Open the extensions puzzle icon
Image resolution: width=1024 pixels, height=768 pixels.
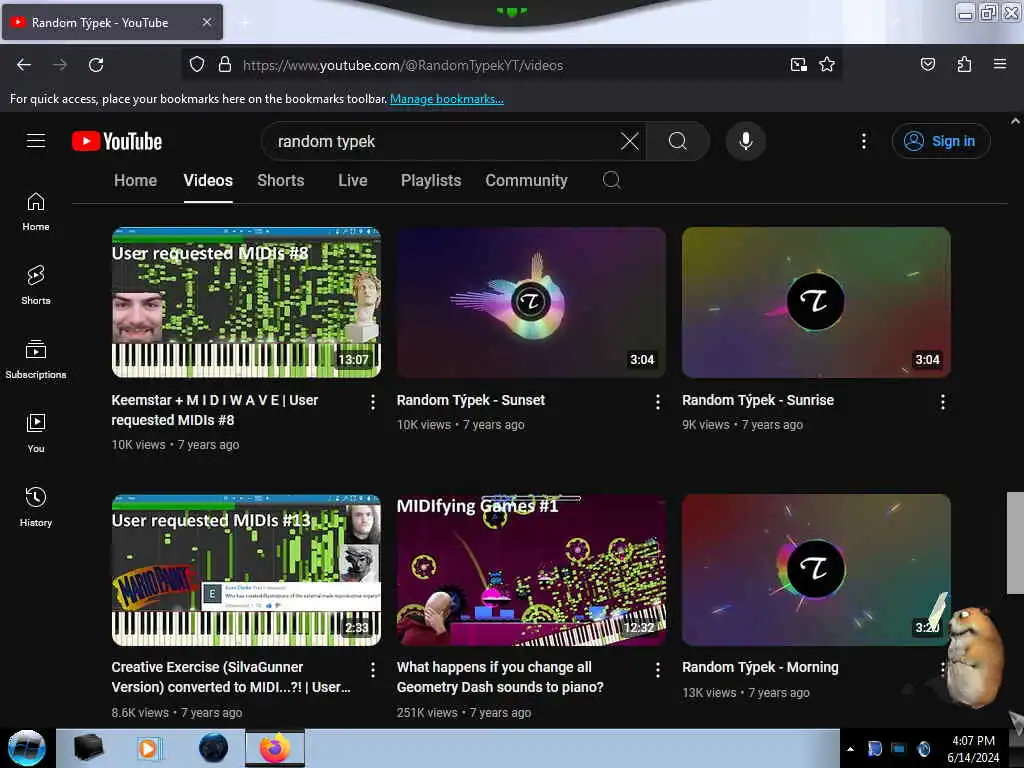[964, 65]
